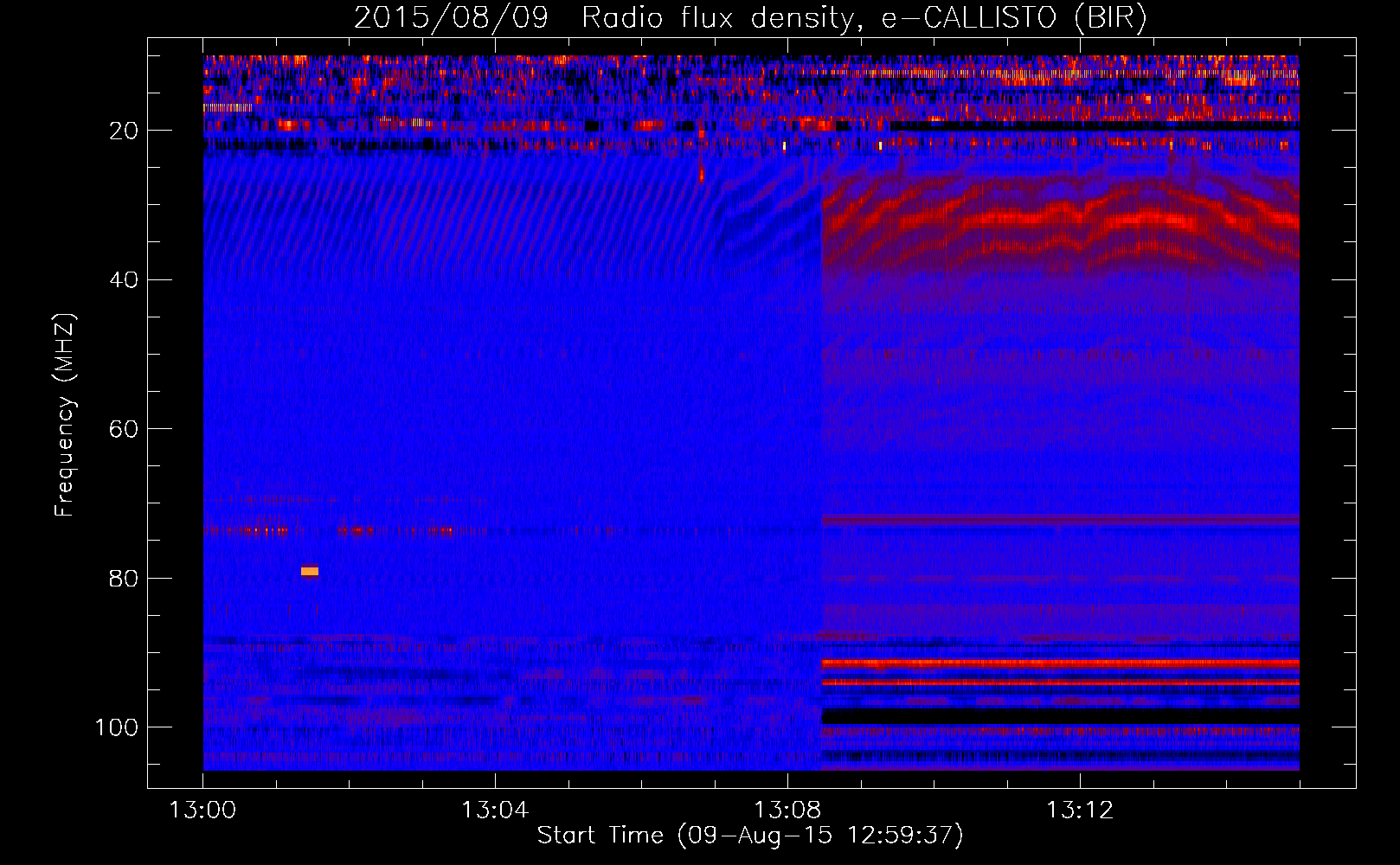The height and width of the screenshot is (865, 1400).
Task: Click the 100 MHz frequency tick label
Action: click(117, 727)
